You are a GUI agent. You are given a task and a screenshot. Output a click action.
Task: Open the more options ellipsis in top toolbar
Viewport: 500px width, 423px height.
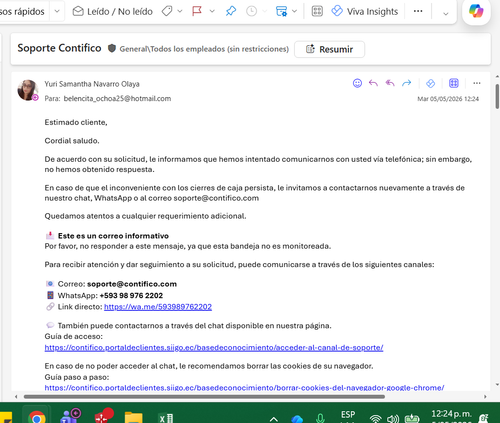[x=418, y=11]
